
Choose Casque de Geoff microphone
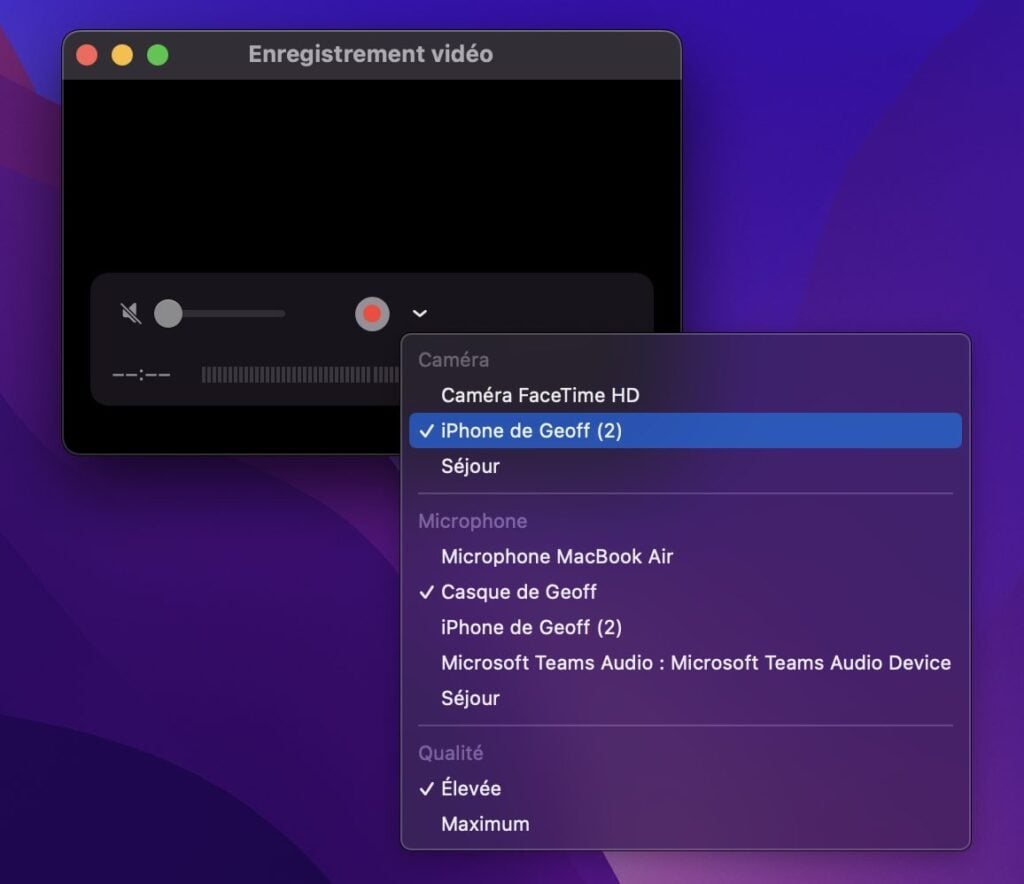(685, 592)
